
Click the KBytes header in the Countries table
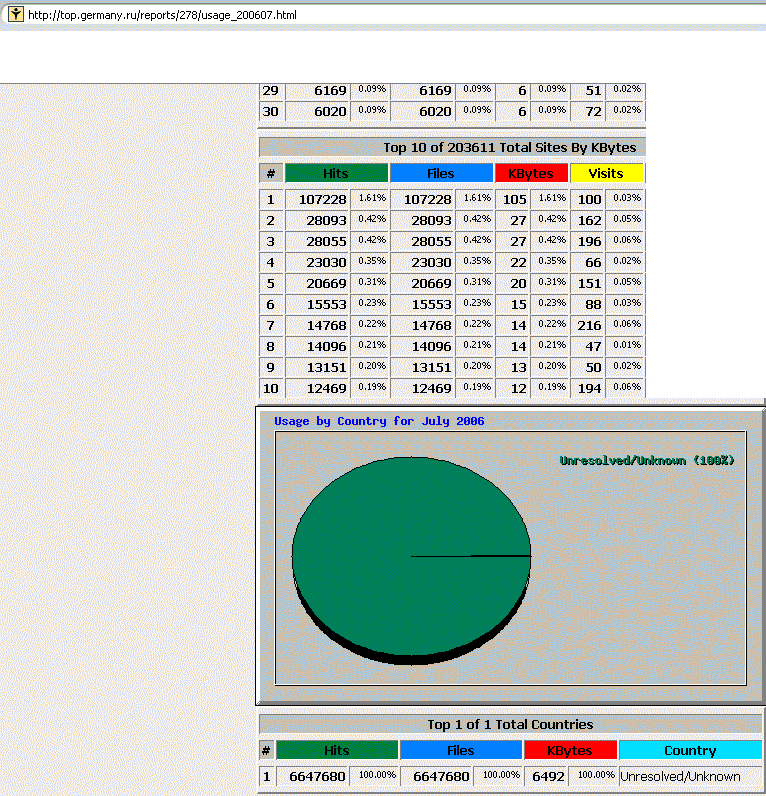[570, 750]
